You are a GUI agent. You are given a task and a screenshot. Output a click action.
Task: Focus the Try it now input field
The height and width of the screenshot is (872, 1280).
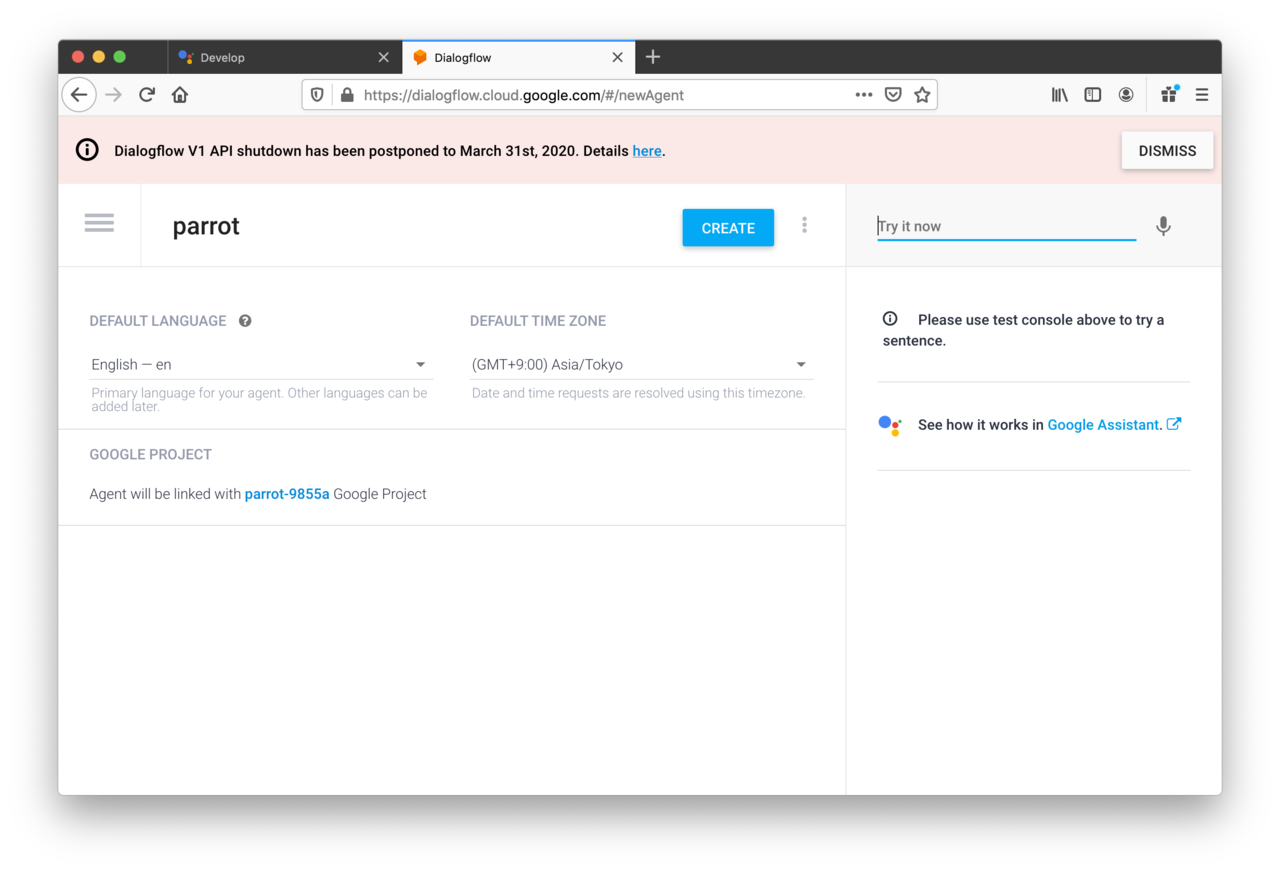coord(1006,227)
